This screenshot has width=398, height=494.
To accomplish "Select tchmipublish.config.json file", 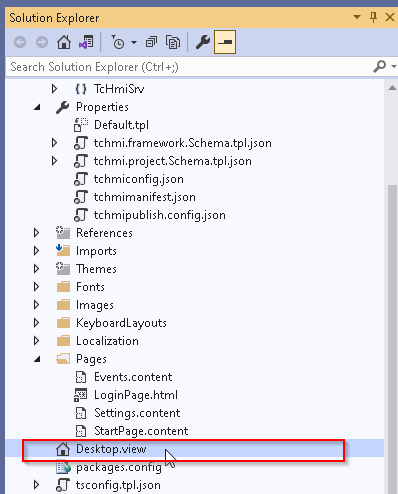I will click(159, 215).
